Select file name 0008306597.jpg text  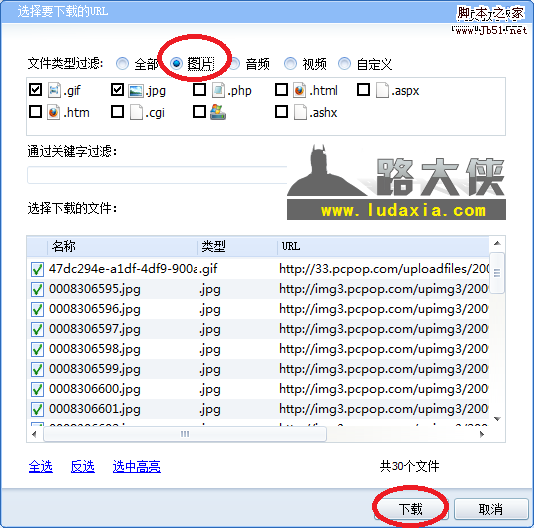point(95,329)
